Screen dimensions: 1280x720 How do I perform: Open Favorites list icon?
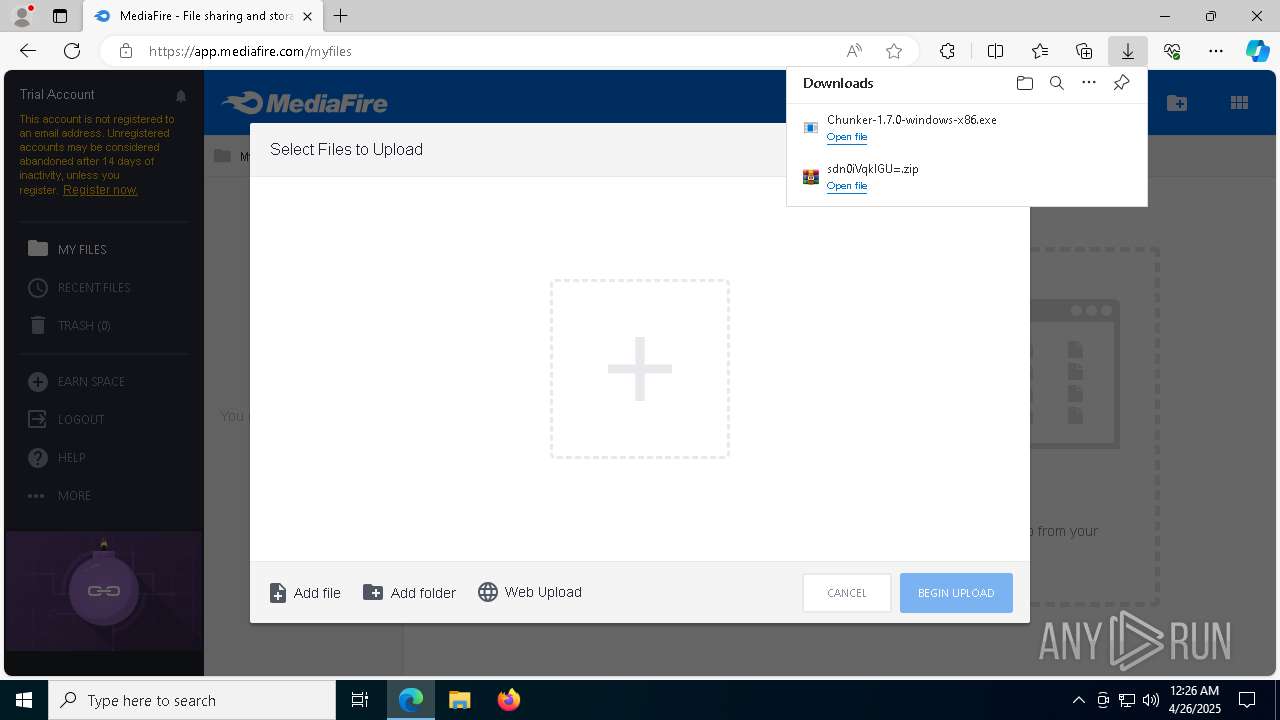[x=1040, y=51]
